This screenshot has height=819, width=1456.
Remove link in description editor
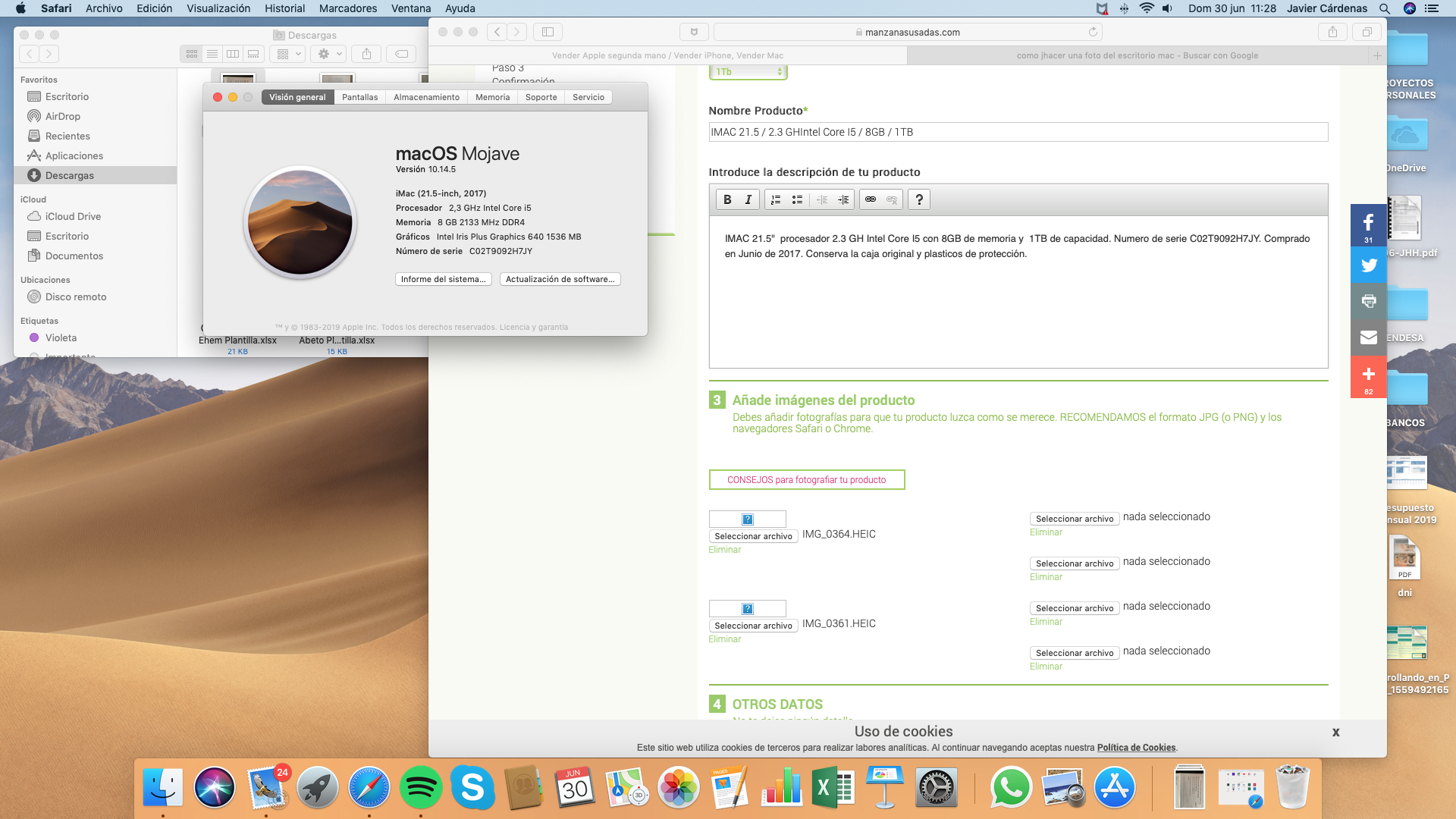coord(892,199)
